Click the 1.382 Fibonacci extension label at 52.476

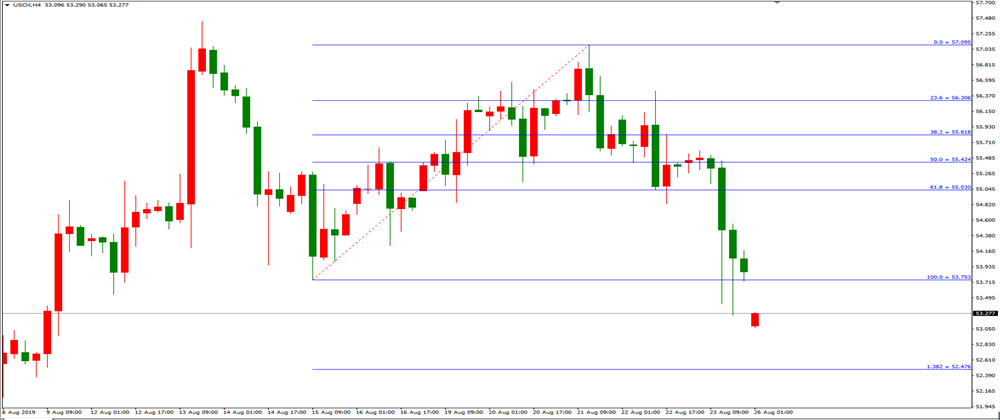949,366
